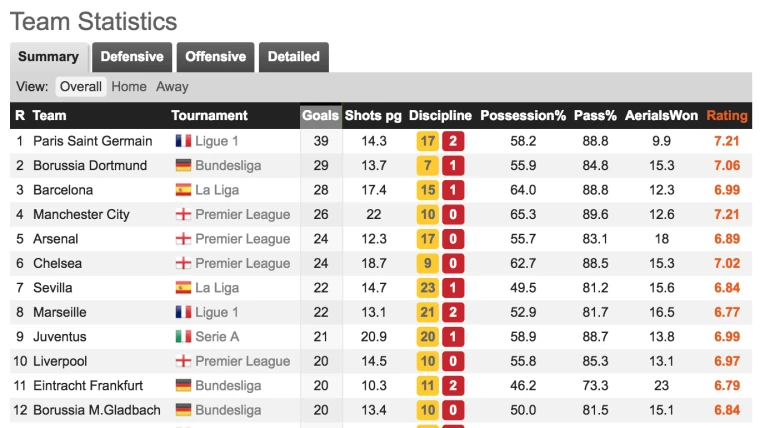Click the Spain flag in Barcelona row
This screenshot has width=760, height=428.
(x=183, y=190)
